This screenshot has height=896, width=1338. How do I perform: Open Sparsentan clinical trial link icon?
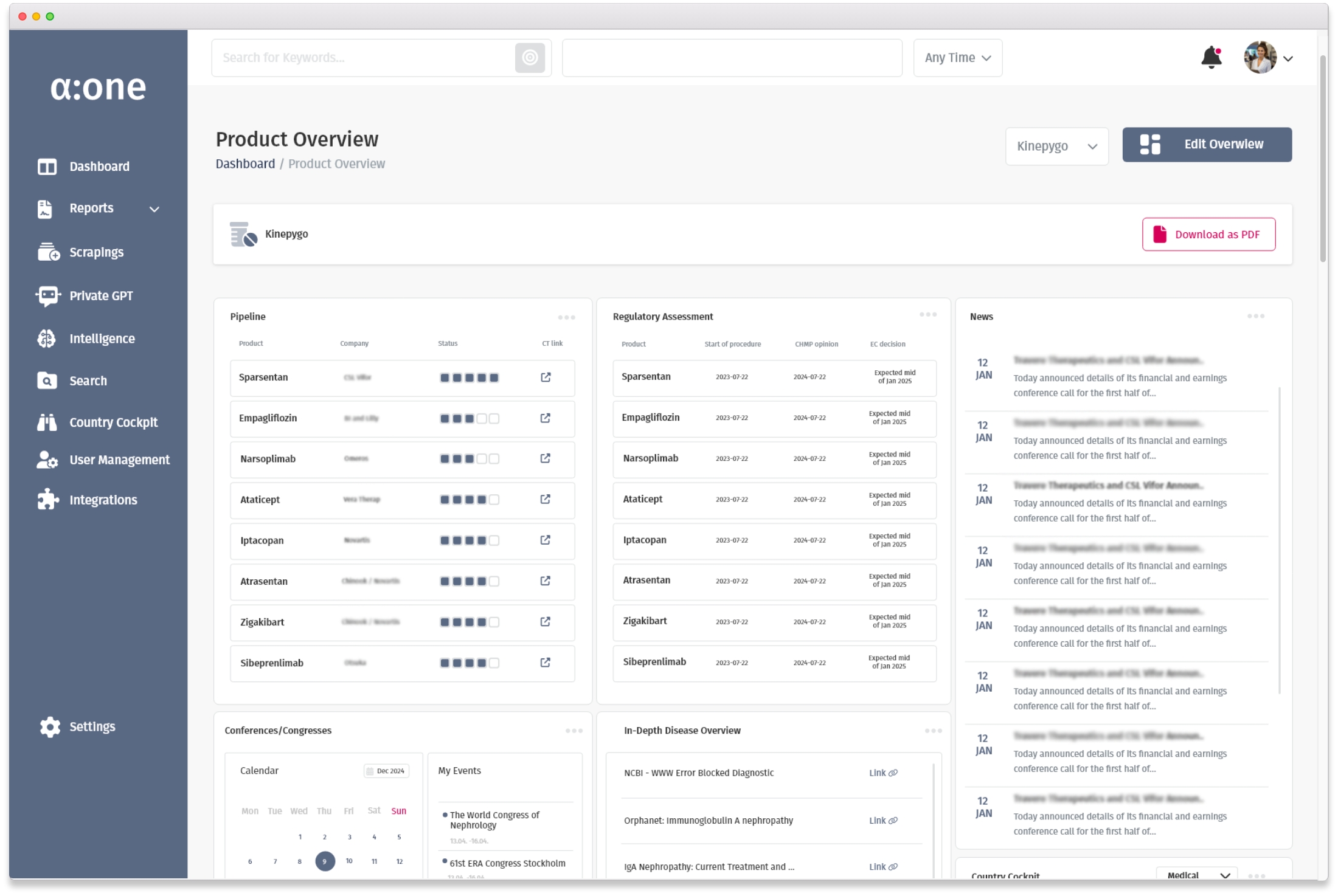tap(546, 377)
